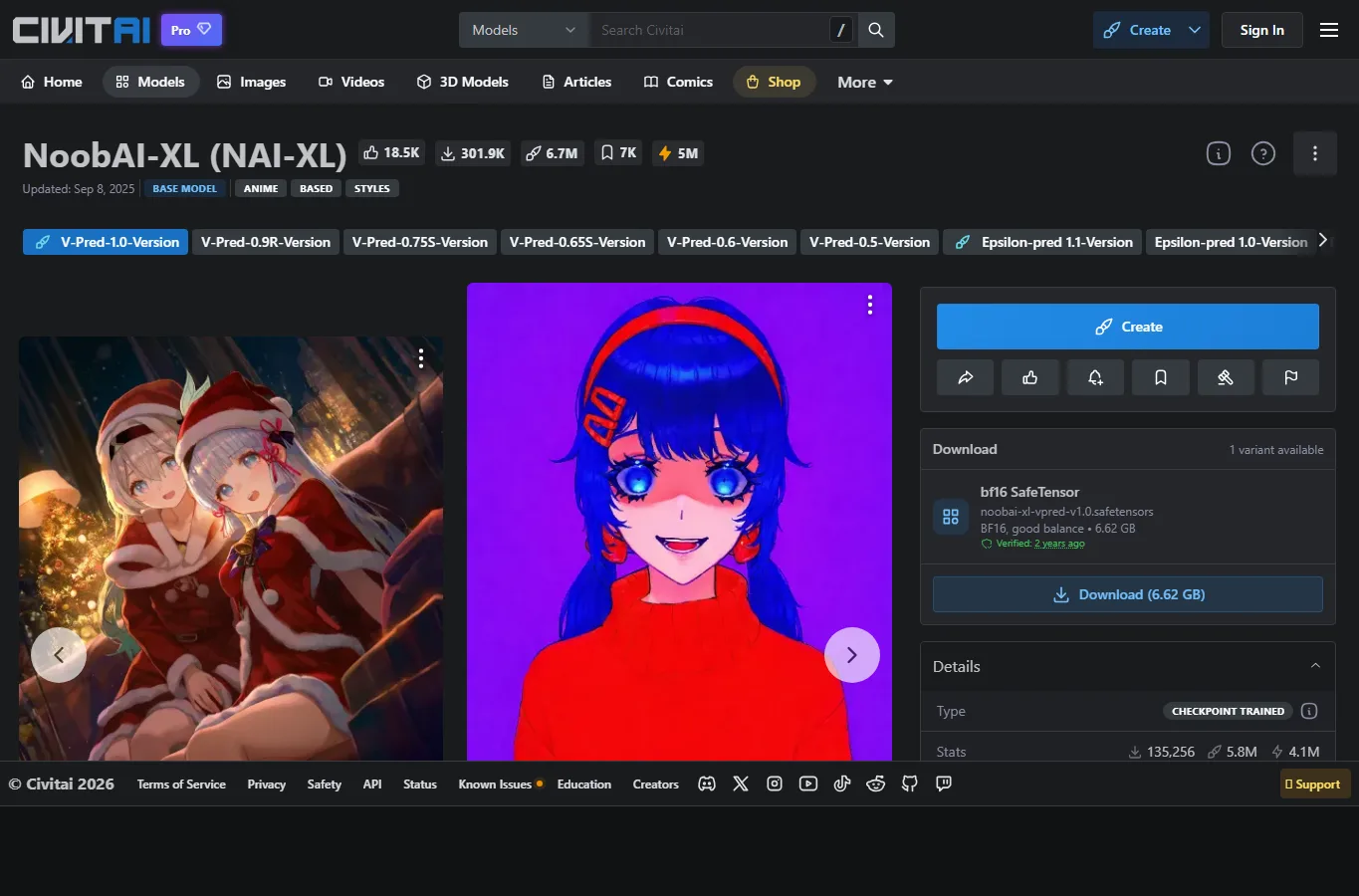Switch to the Images tab
The image size is (1359, 896).
point(252,82)
